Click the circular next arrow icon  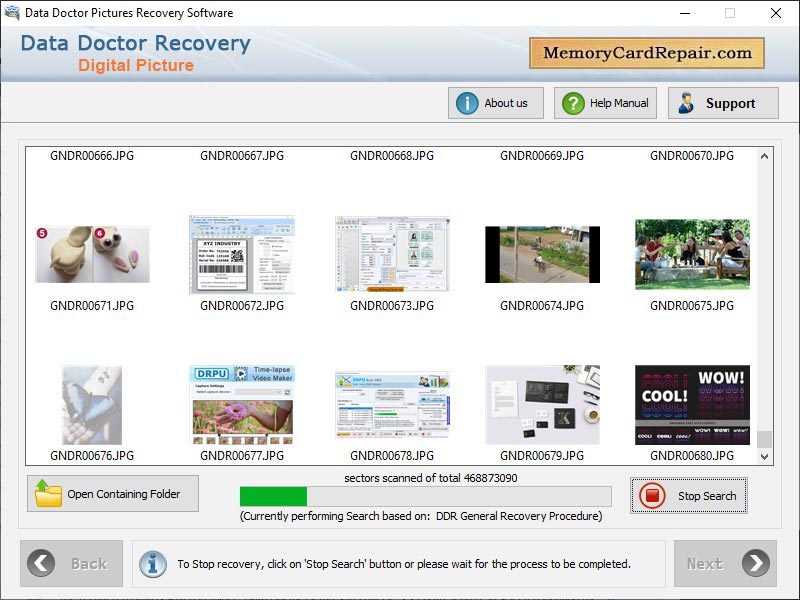(x=757, y=563)
